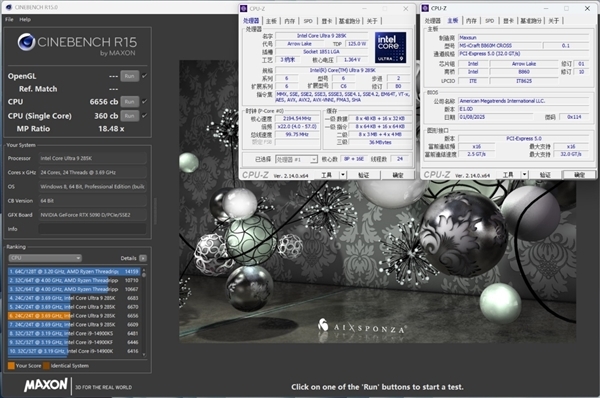Switch to 处理器 tab in right CPU-Z window
Screen dimensions: 600x398
(433, 21)
